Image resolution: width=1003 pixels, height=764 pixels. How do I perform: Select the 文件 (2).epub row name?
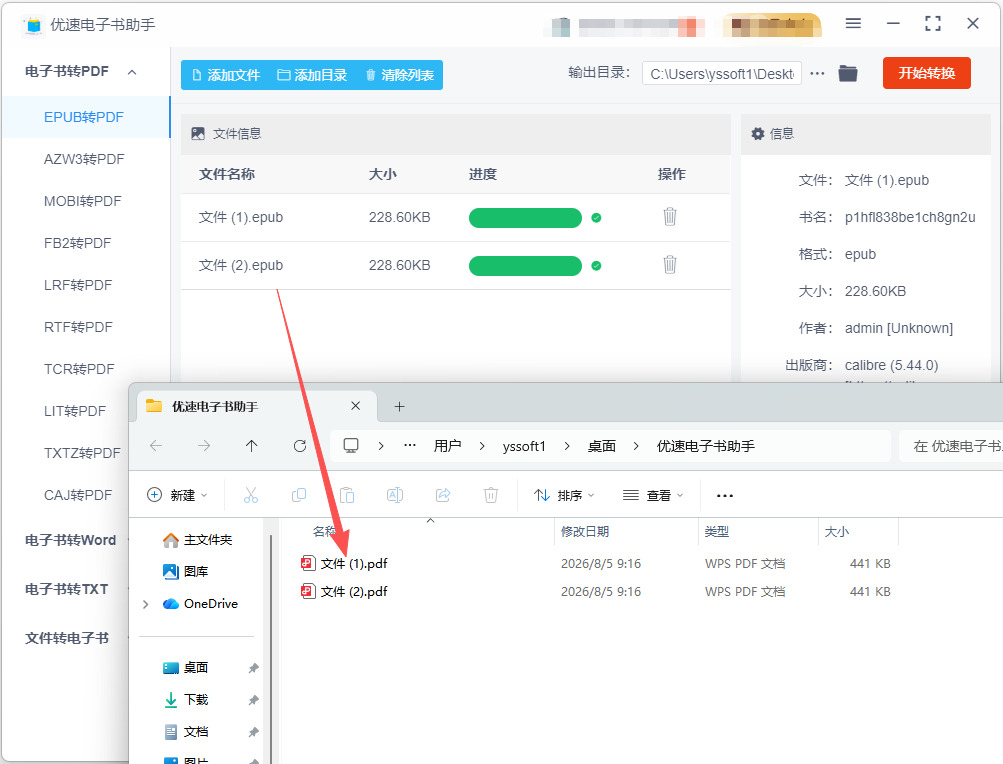coord(241,265)
